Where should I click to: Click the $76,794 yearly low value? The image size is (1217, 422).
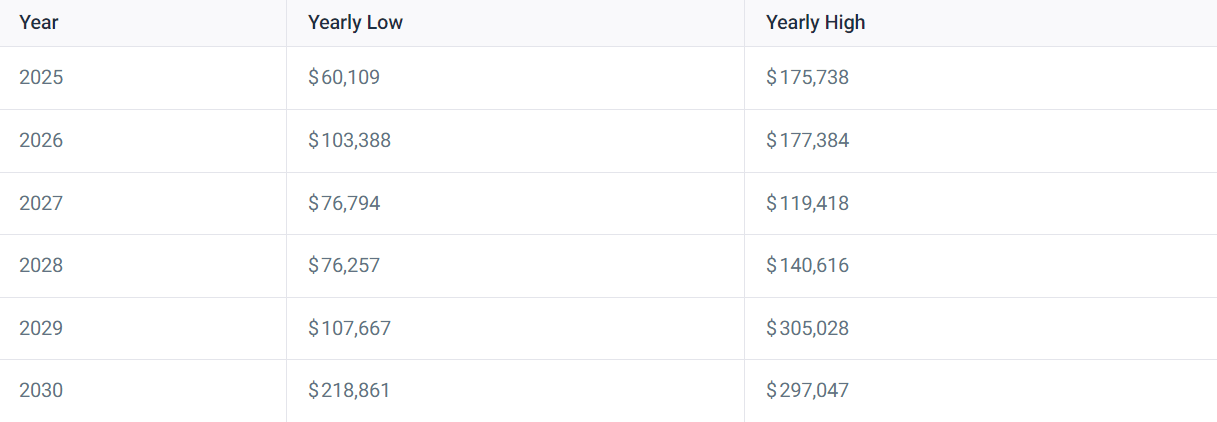[x=344, y=203]
